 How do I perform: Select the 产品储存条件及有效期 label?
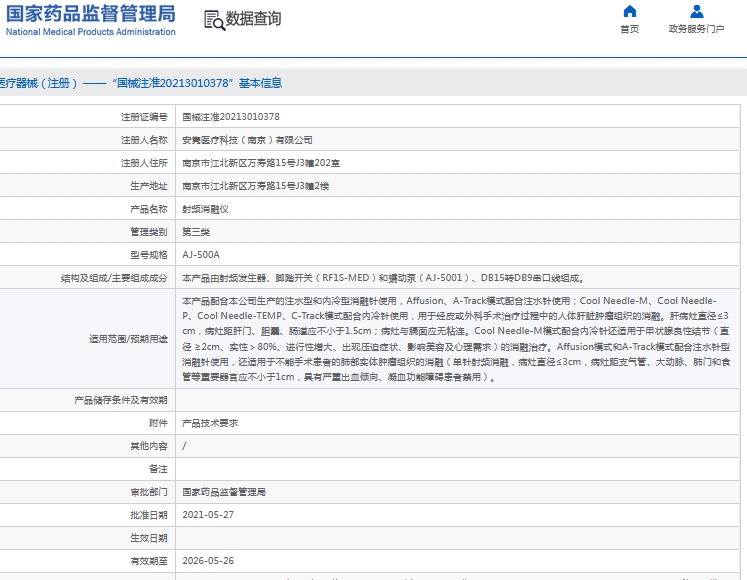click(121, 400)
